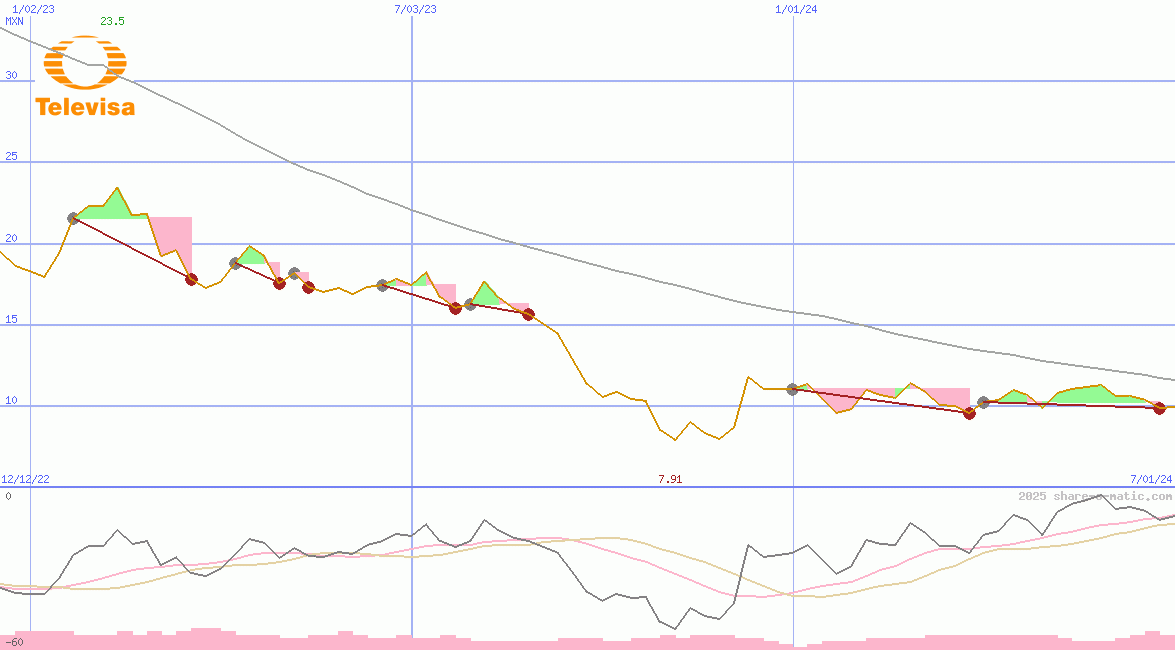Click the Televisa logo
1175x650 pixels.
click(85, 77)
